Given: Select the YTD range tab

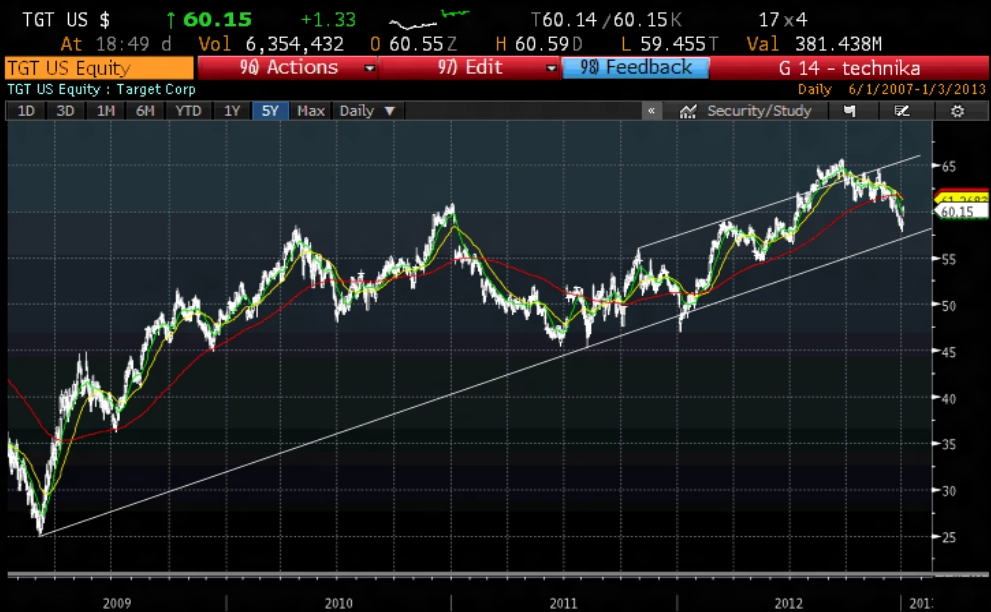Looking at the screenshot, I should click(x=187, y=111).
